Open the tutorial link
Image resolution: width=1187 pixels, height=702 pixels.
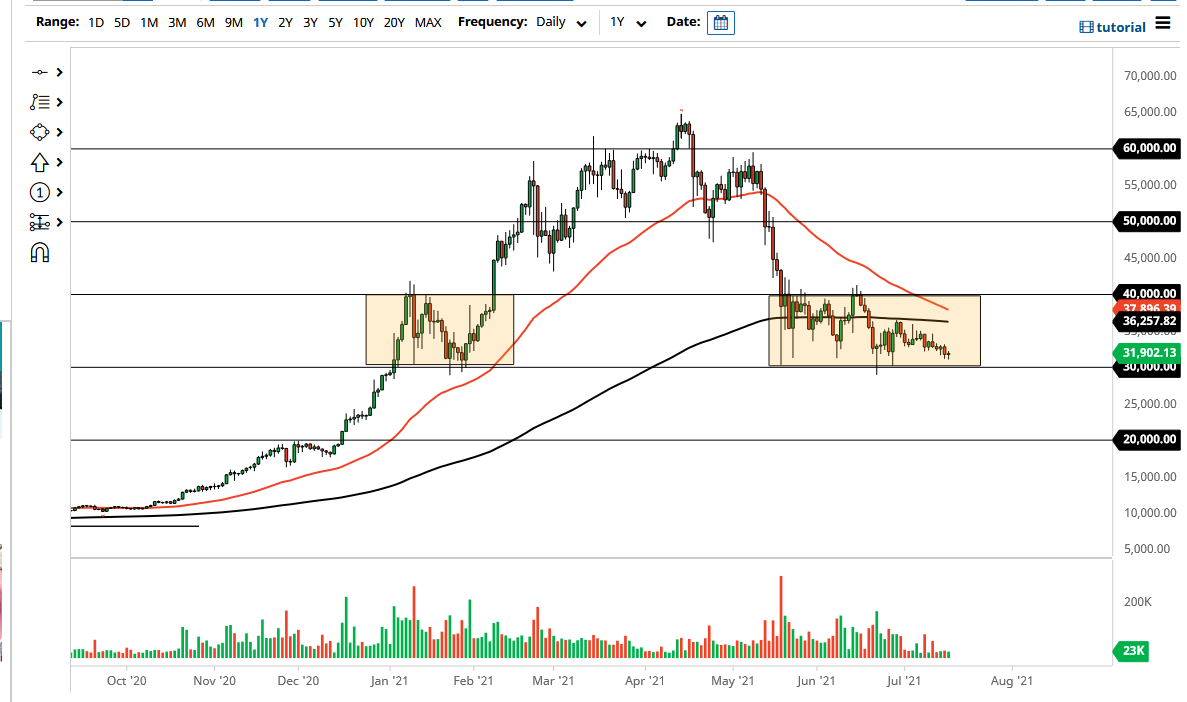(1124, 27)
